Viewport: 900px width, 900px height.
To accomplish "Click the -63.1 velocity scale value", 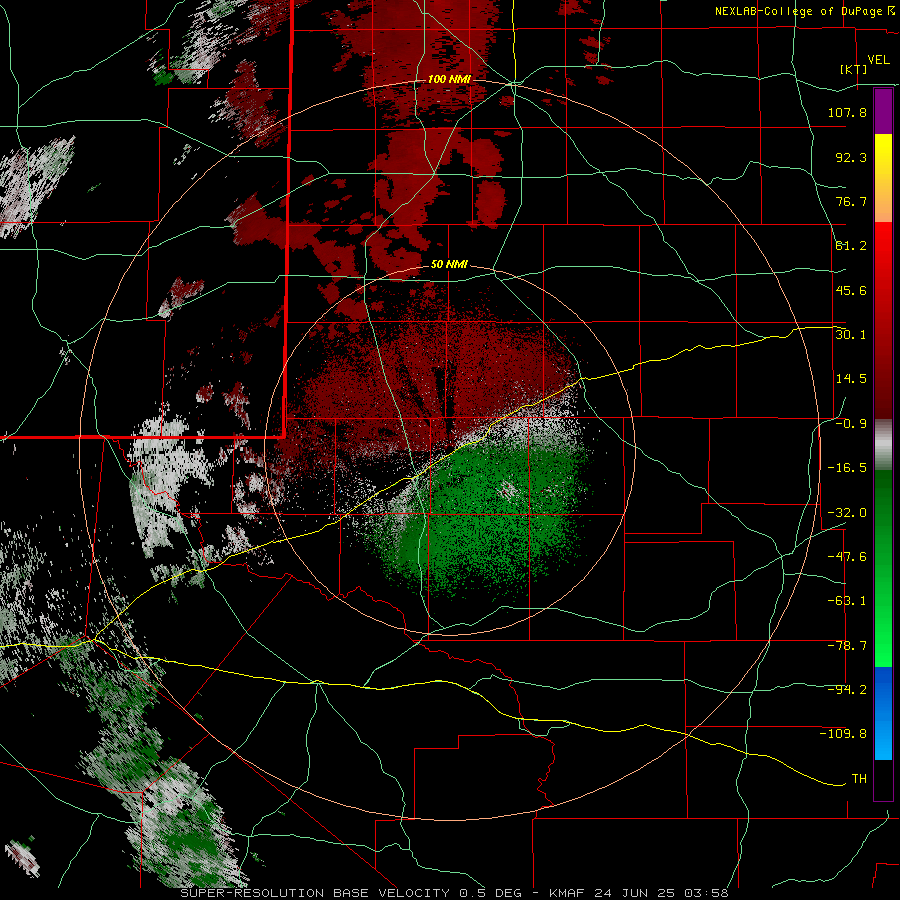I will [847, 601].
